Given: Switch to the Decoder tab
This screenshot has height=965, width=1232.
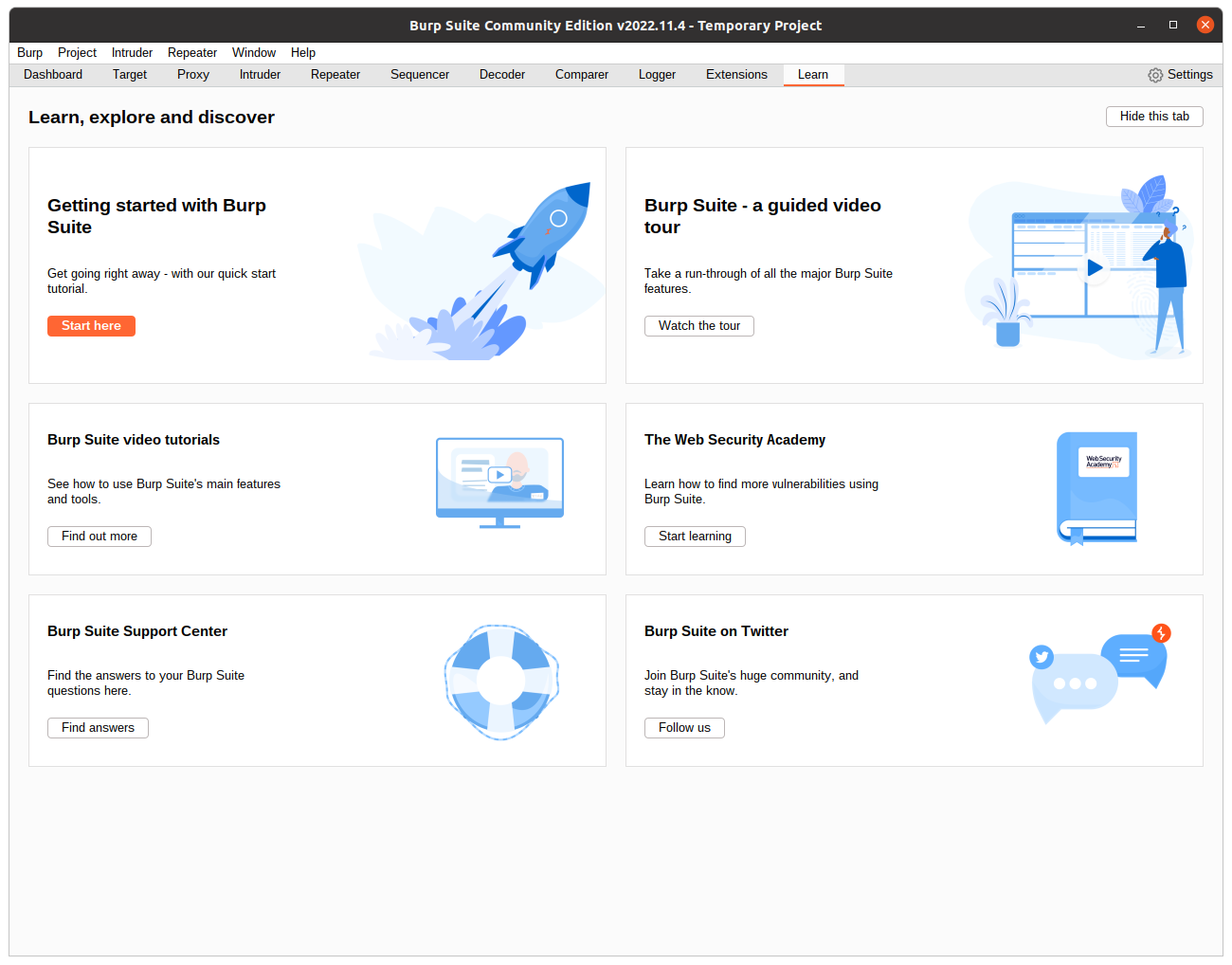Looking at the screenshot, I should [x=502, y=75].
